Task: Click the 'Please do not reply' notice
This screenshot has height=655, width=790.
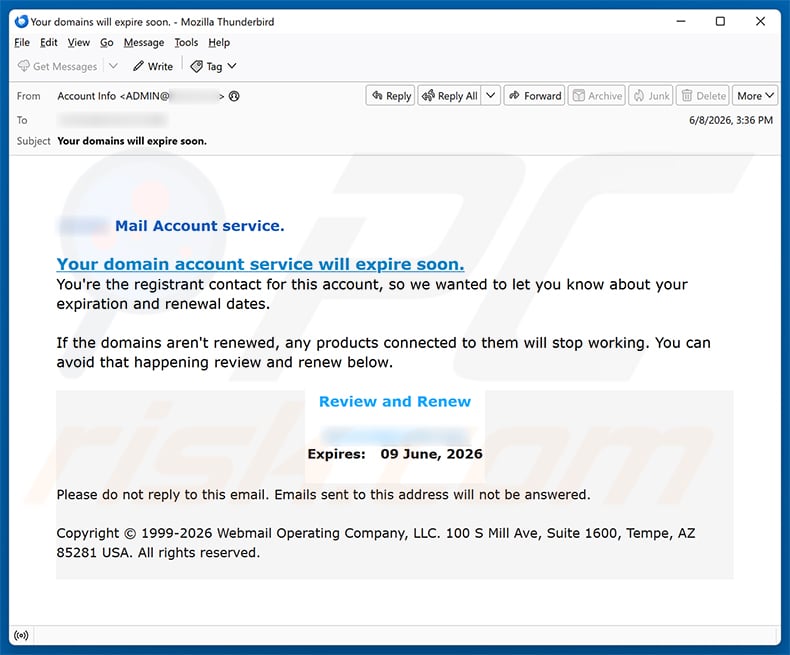Action: (x=323, y=495)
